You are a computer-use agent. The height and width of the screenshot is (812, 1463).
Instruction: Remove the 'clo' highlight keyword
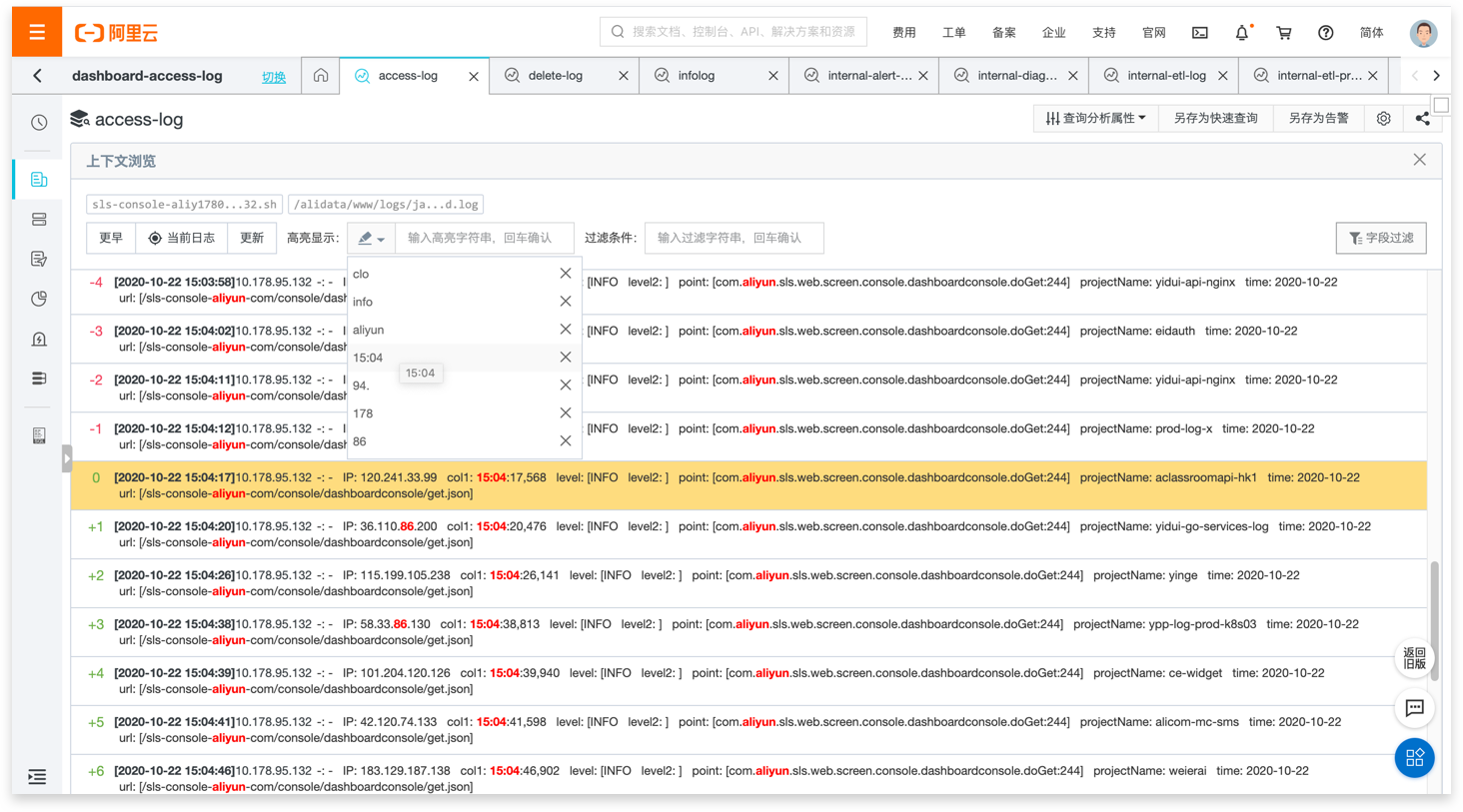pyautogui.click(x=566, y=274)
